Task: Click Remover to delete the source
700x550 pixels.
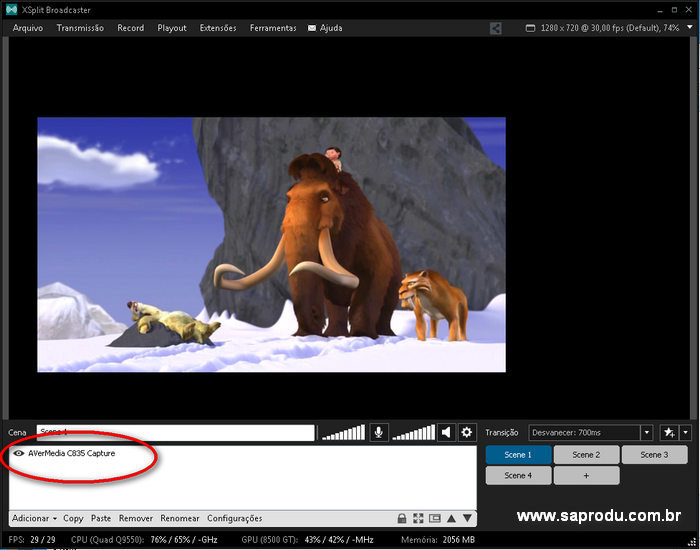Action: pos(136,518)
